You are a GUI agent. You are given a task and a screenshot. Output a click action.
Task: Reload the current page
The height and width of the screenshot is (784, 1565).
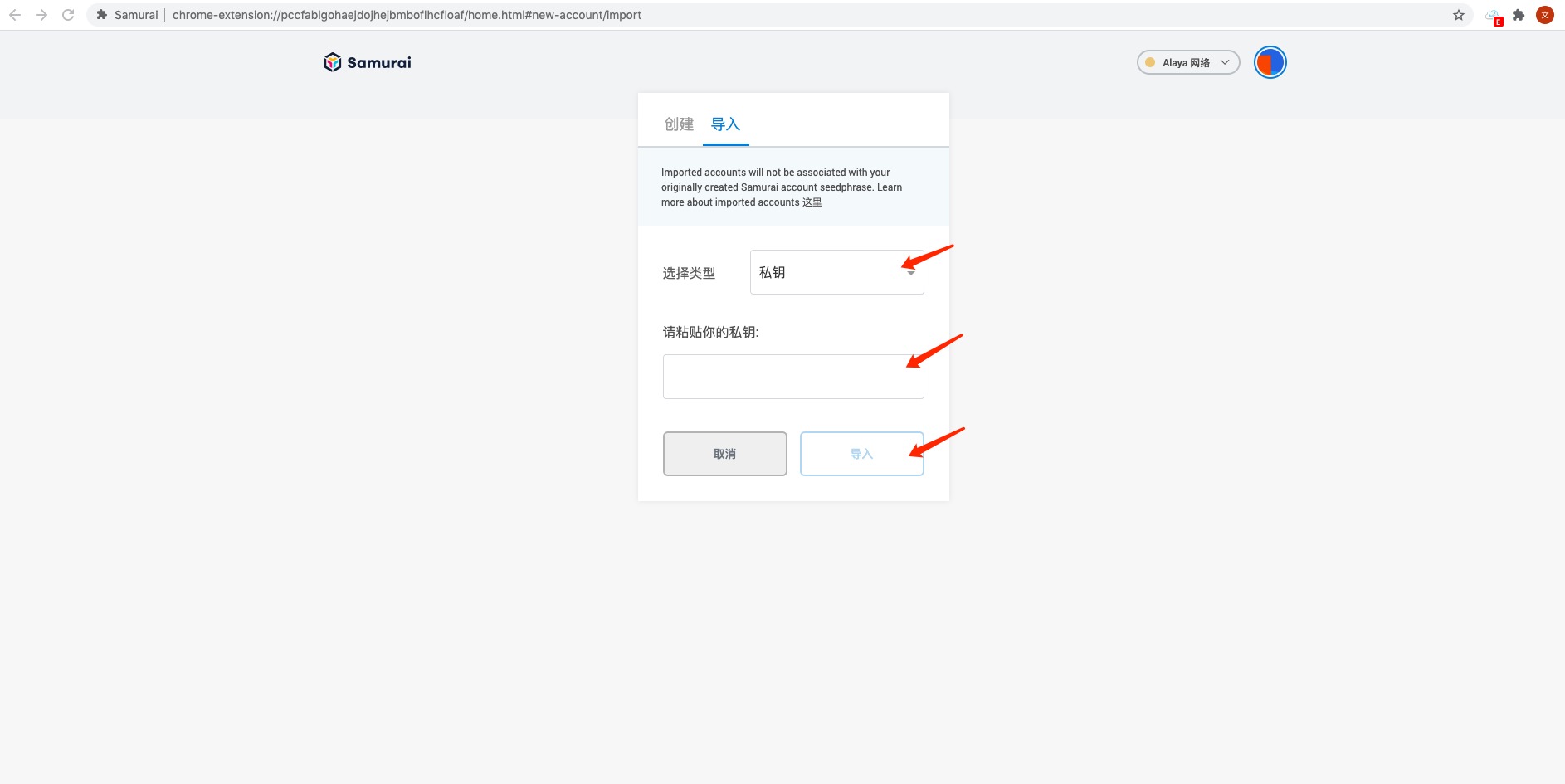click(68, 15)
